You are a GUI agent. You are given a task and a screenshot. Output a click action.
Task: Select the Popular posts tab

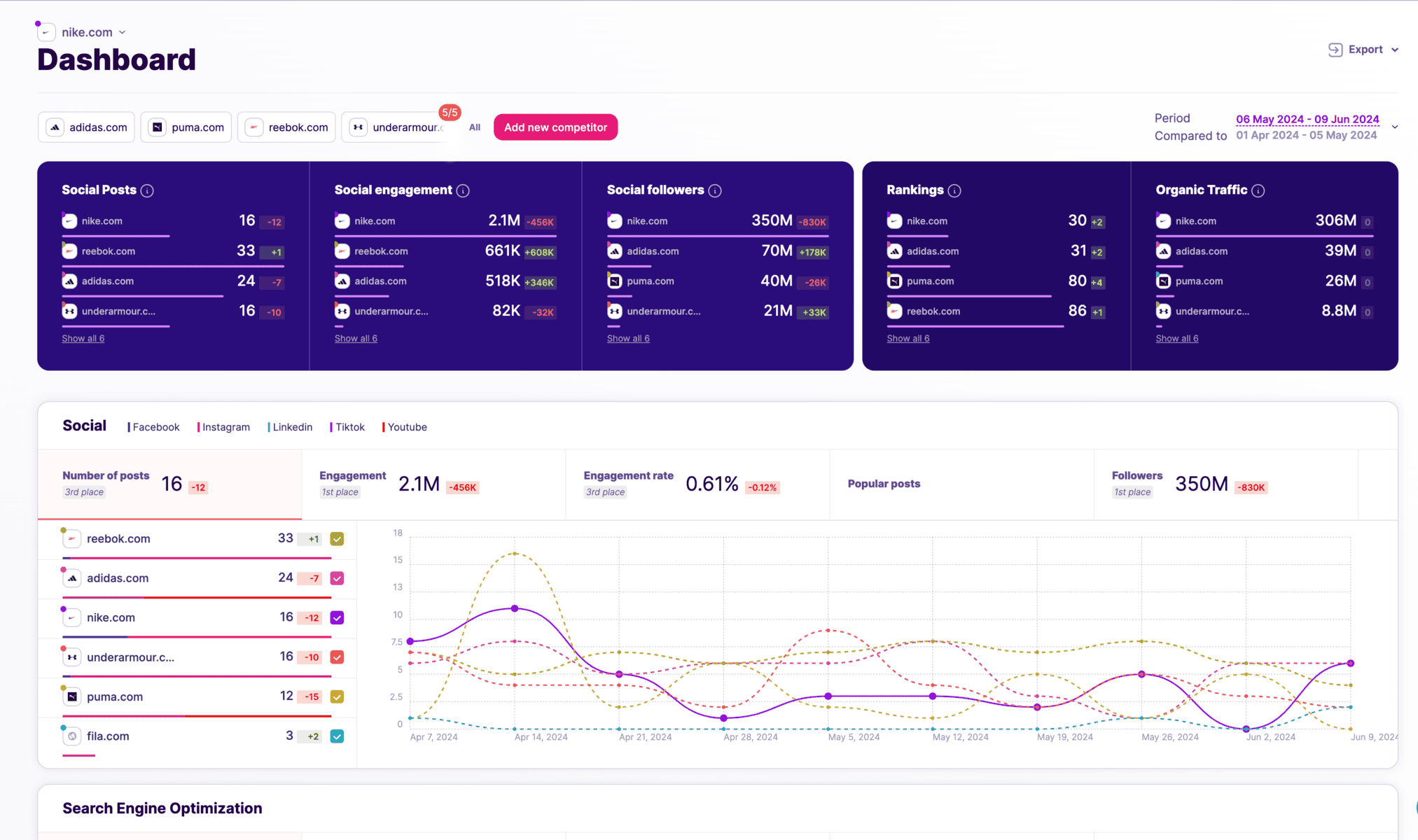961,484
